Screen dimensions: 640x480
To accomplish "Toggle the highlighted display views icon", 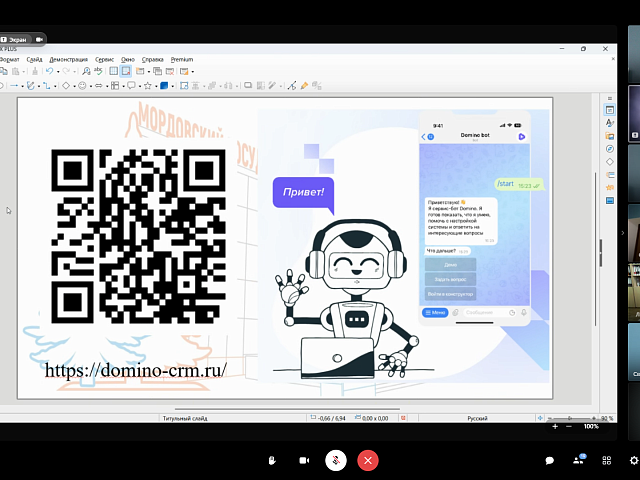I will pyautogui.click(x=126, y=71).
